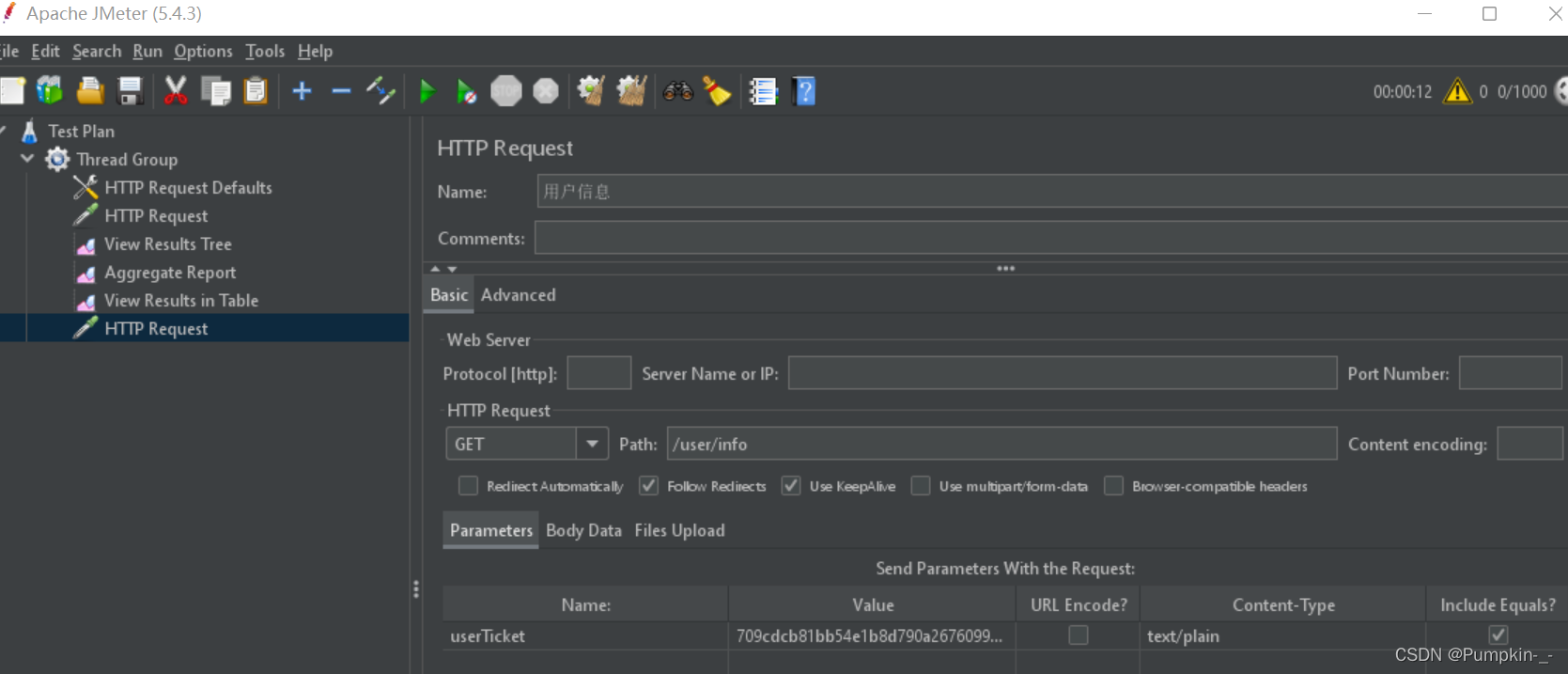Click the Server Name or IP field

(1063, 373)
